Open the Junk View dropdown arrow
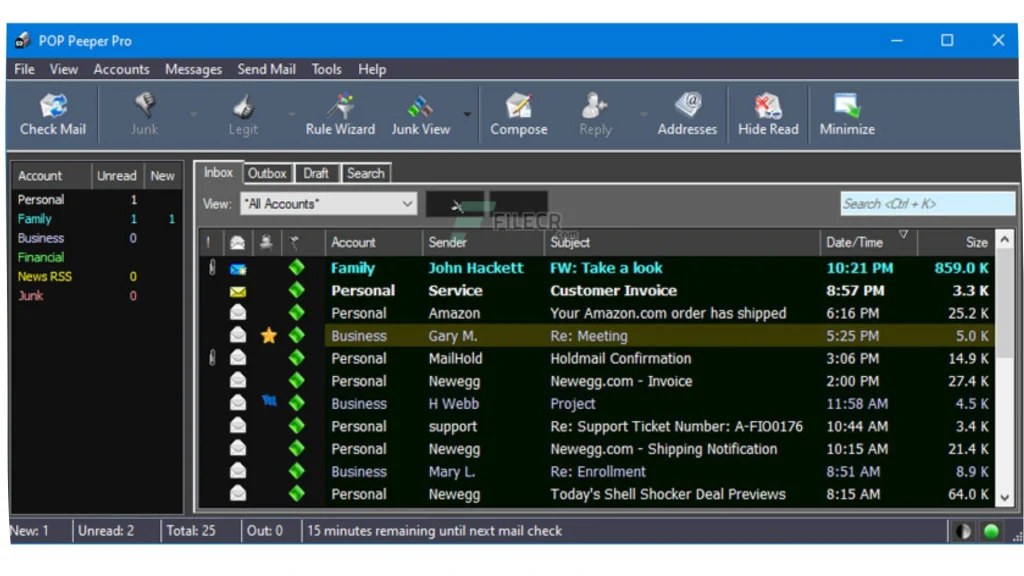Image resolution: width=1024 pixels, height=576 pixels. (x=466, y=113)
